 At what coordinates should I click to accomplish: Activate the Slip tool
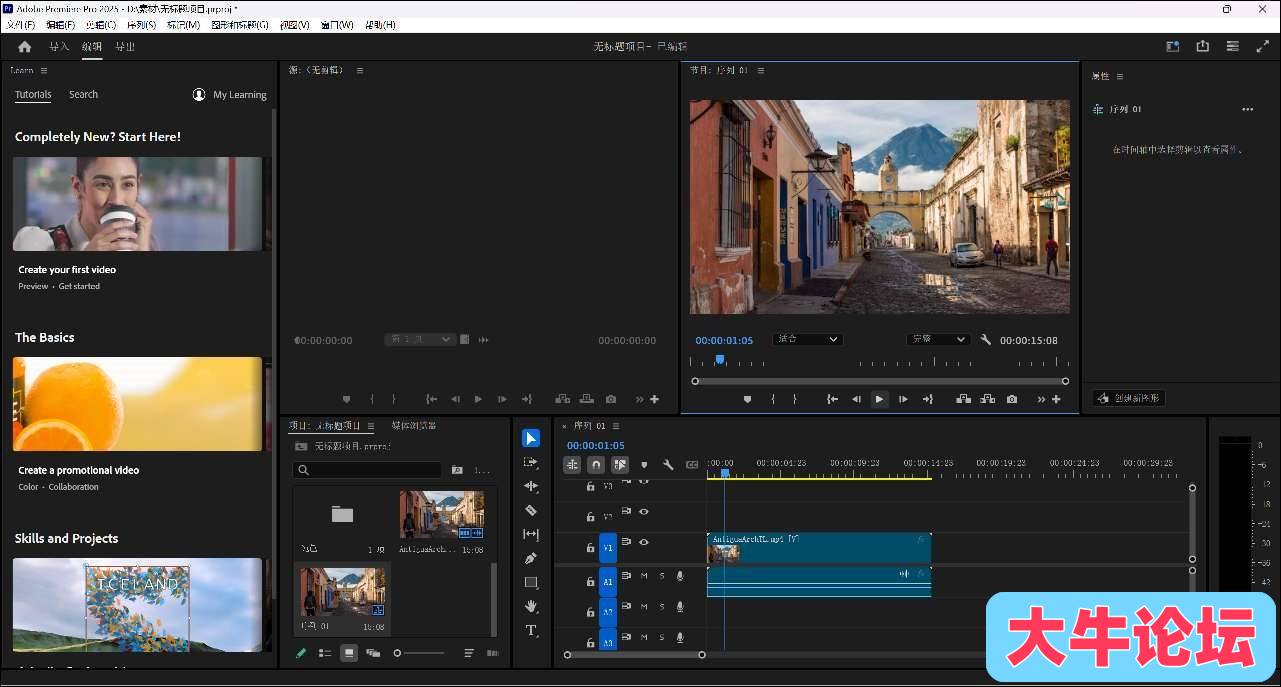tap(531, 534)
